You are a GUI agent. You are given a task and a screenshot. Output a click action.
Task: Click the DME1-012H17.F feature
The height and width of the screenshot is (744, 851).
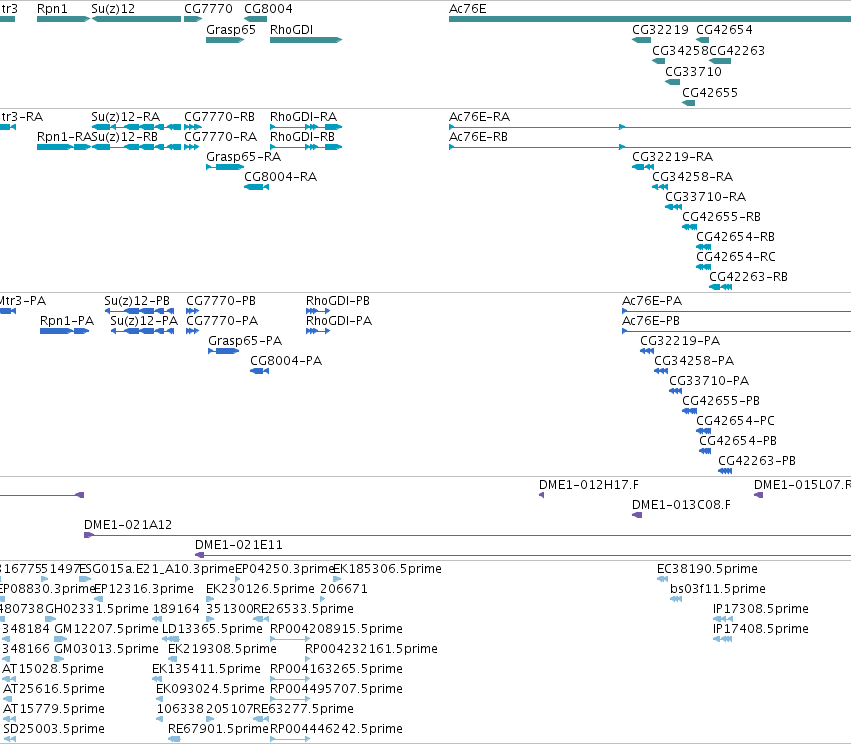[588, 485]
